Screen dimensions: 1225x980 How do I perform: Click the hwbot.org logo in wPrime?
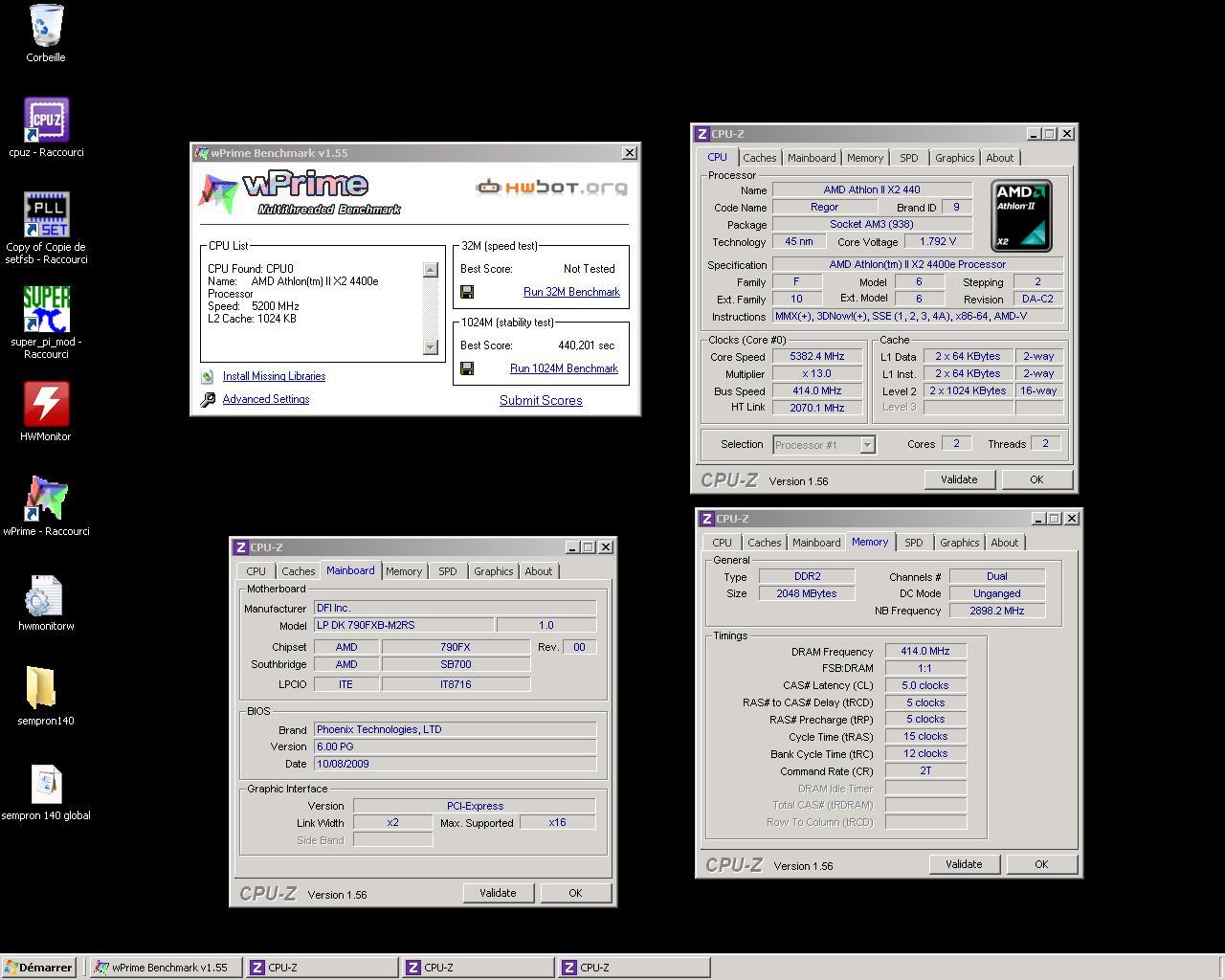coord(551,187)
